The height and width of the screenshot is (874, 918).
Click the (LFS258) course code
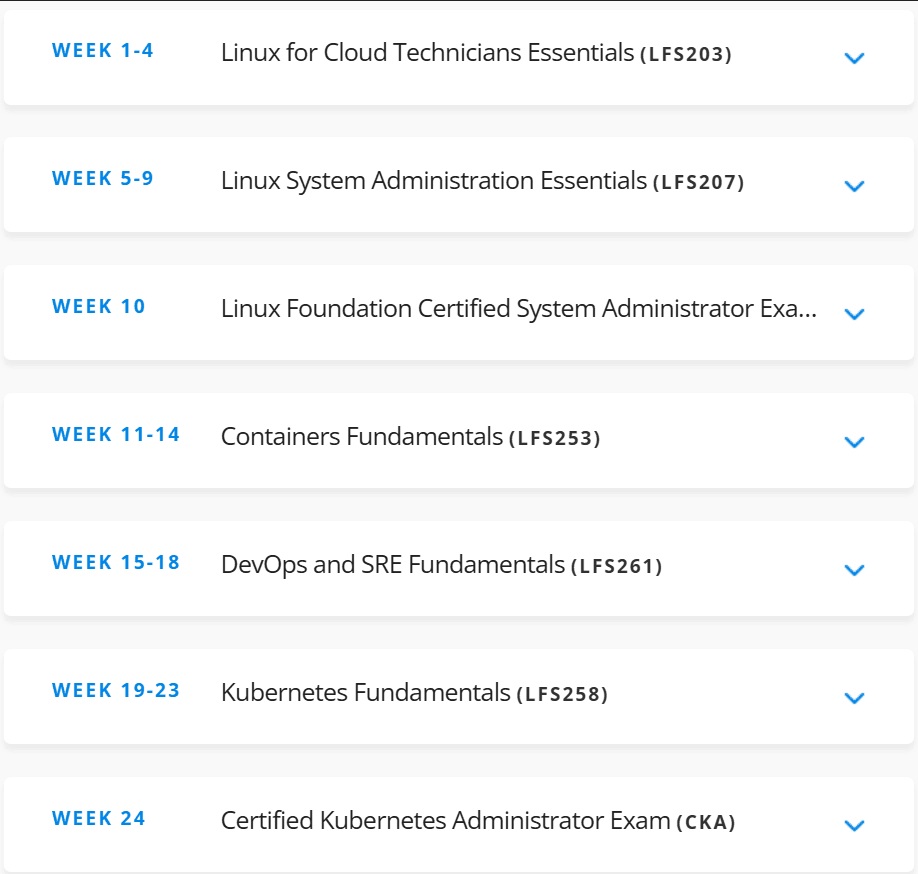pos(562,694)
